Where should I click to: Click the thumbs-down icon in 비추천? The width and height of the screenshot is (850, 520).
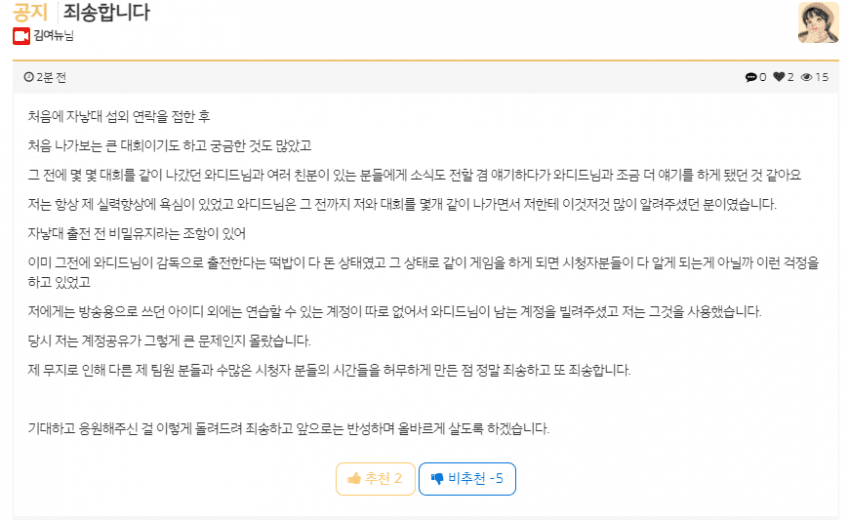click(437, 478)
